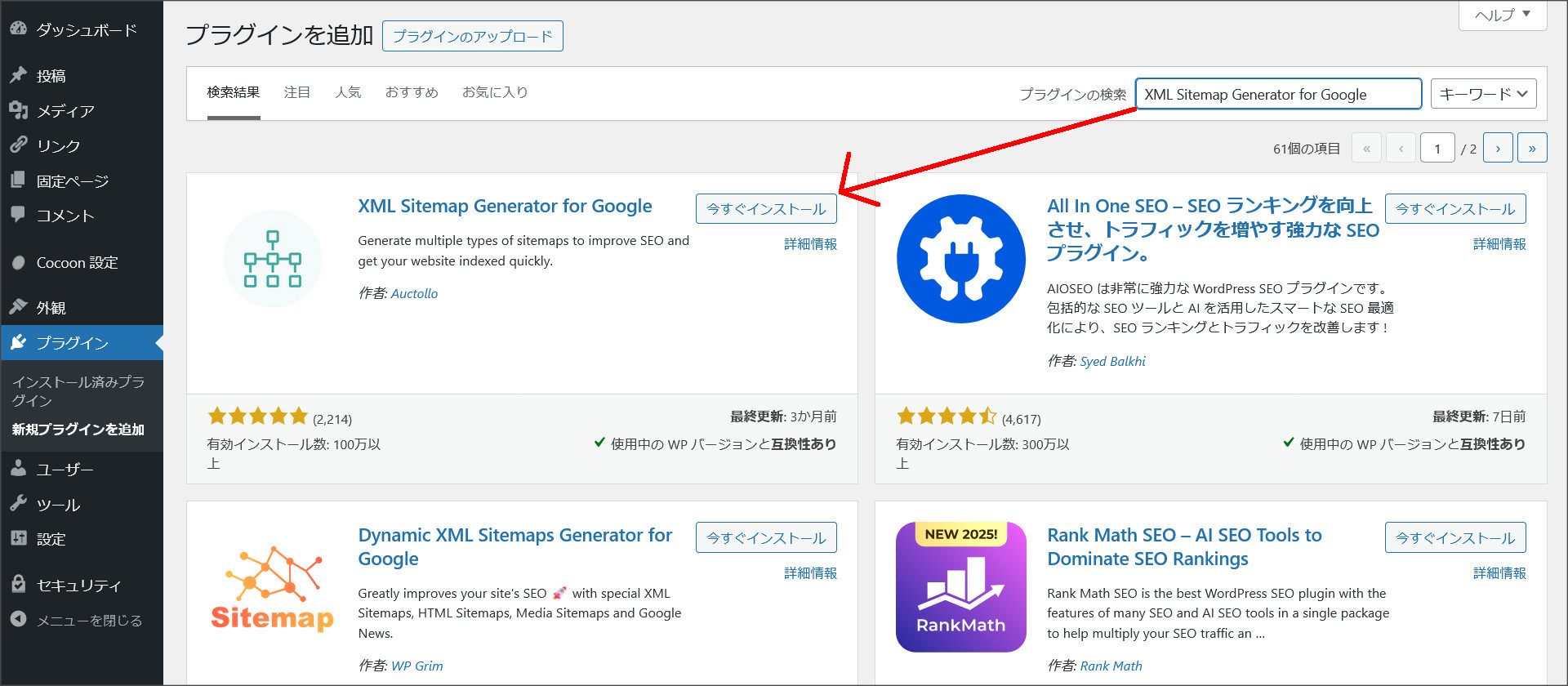1568x686 pixels.
Task: Open All In One SEO title link
Action: click(x=1213, y=229)
